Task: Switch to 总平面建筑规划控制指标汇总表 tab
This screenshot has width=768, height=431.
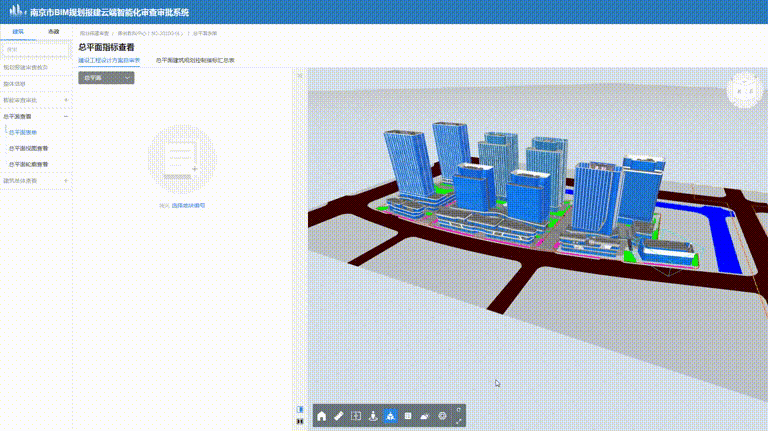Action: coord(195,60)
